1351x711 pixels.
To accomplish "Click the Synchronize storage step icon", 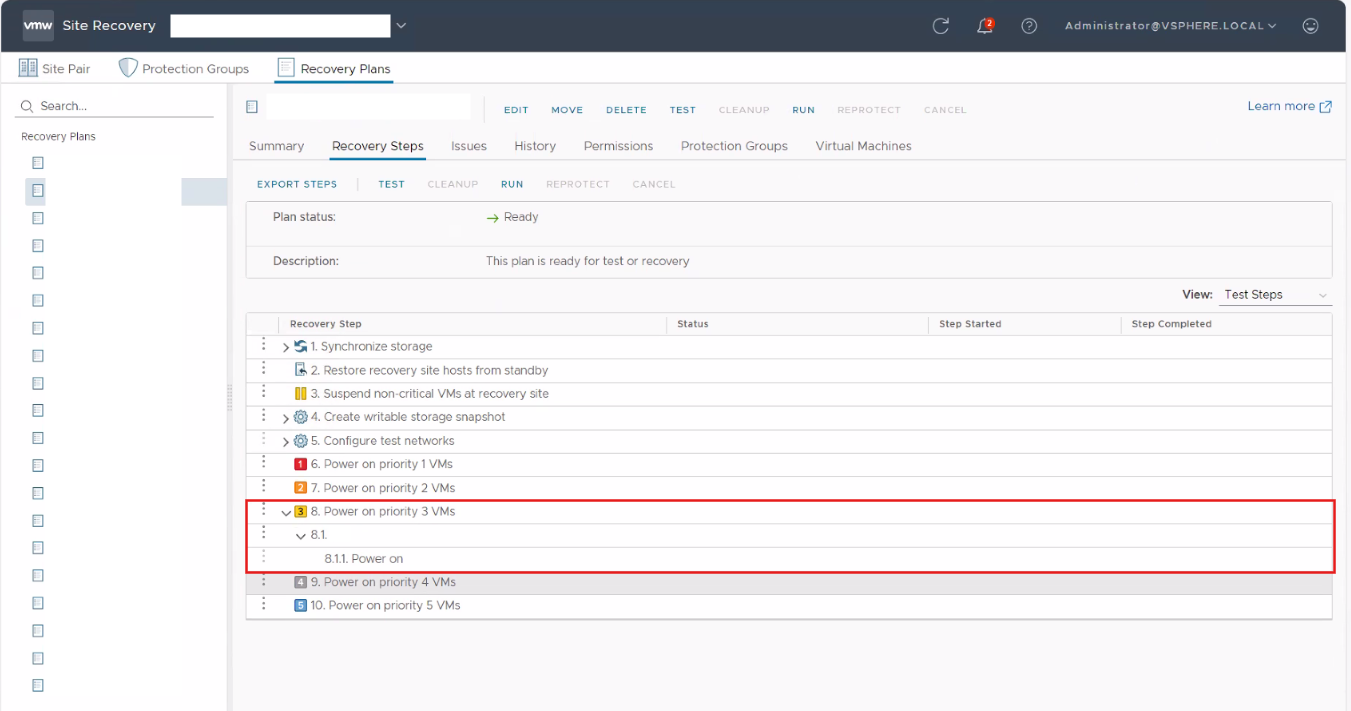I will (x=300, y=347).
